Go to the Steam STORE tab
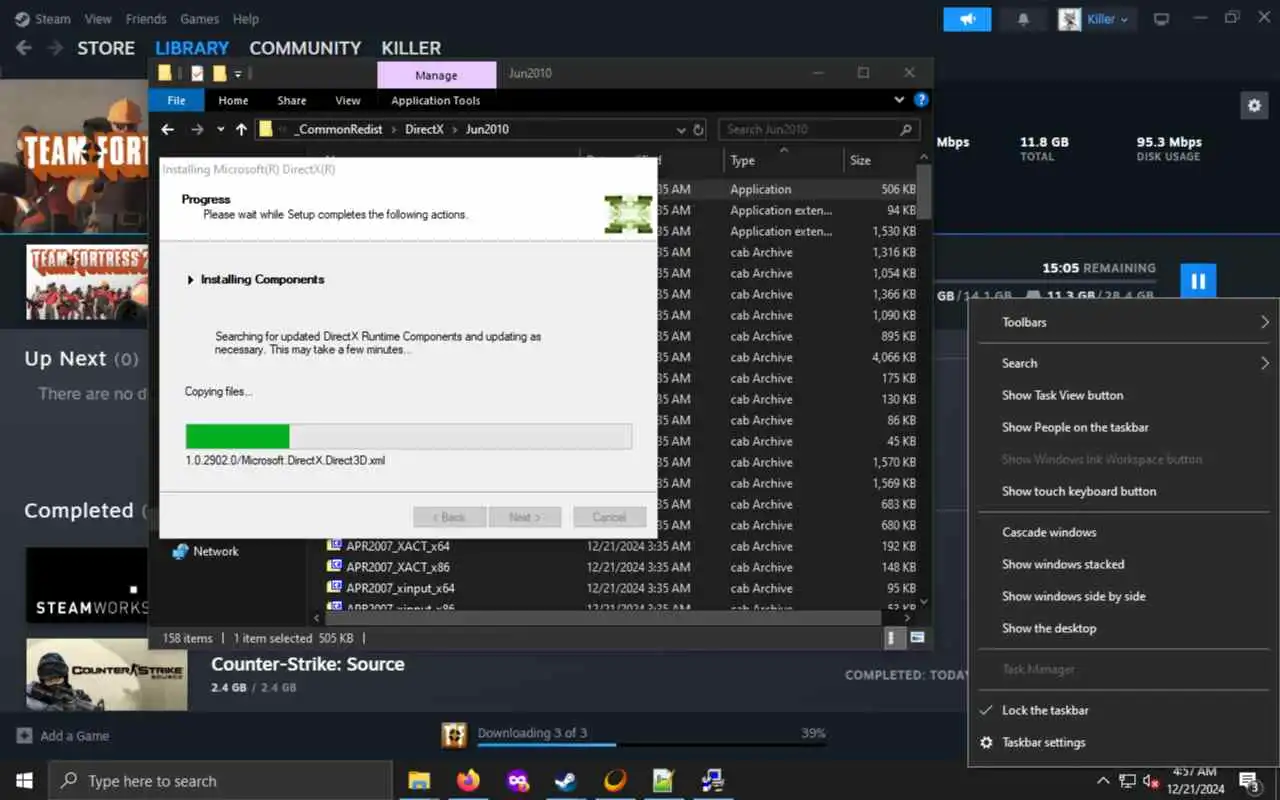 [106, 48]
